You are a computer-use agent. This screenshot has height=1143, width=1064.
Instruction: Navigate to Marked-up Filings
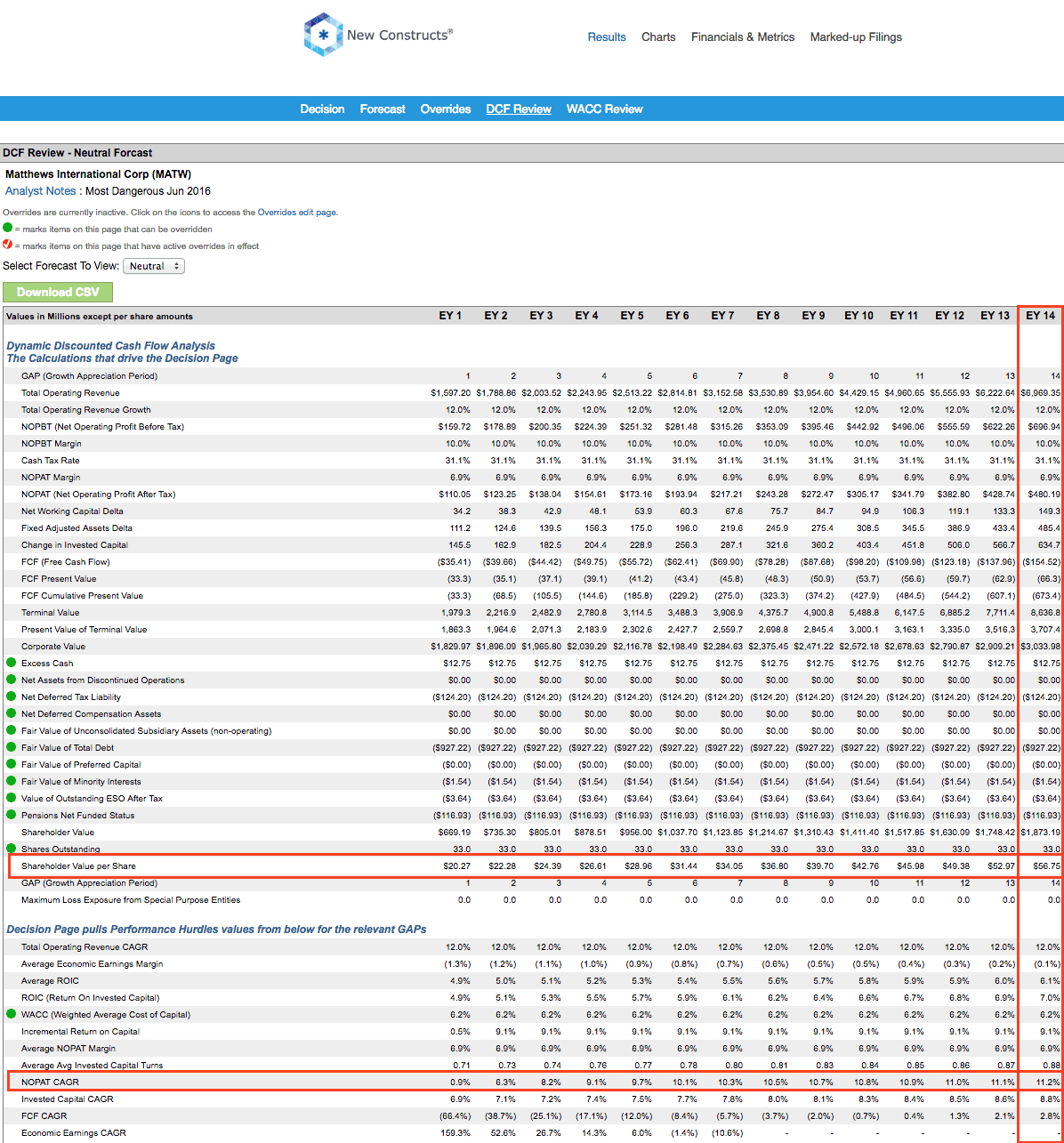[856, 37]
